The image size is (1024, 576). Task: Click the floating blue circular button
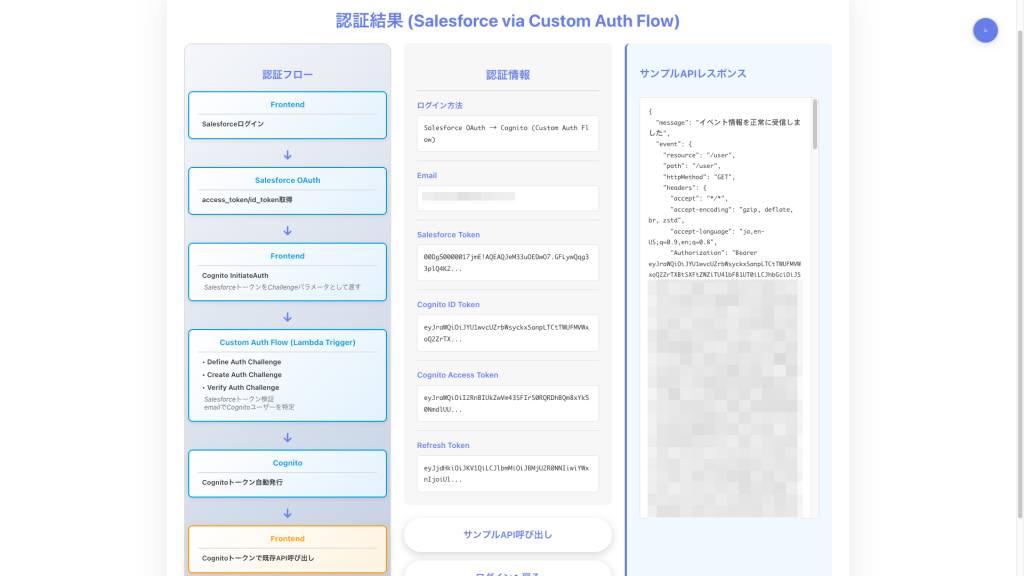pyautogui.click(x=985, y=31)
